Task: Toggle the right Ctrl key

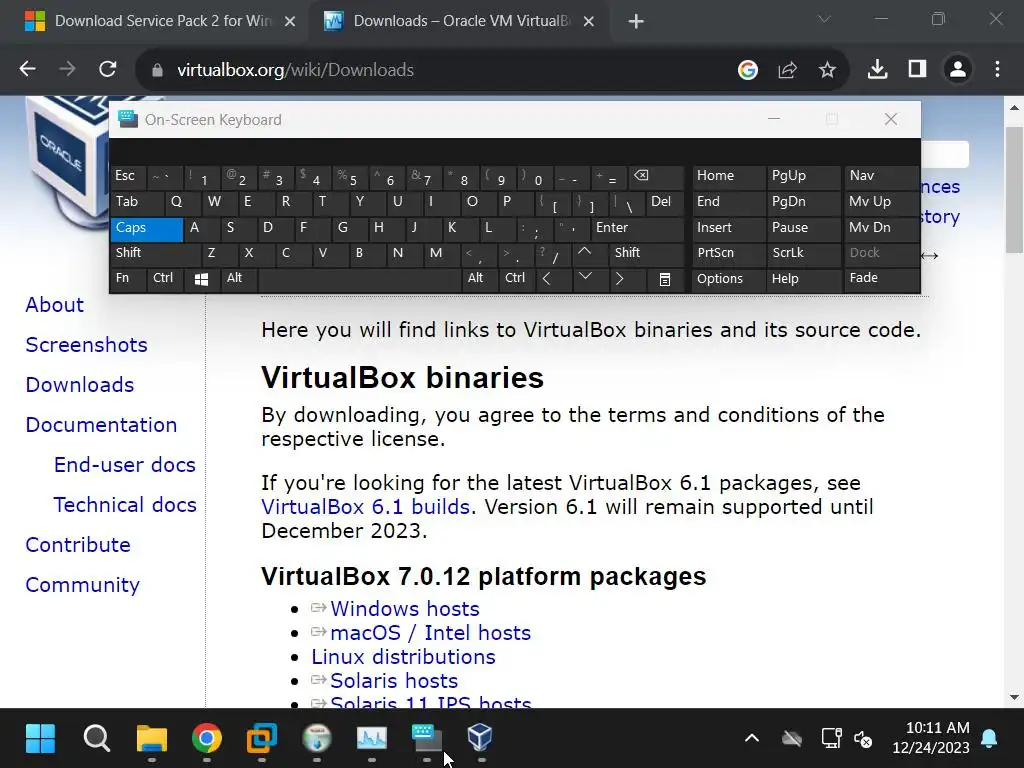Action: pos(517,279)
